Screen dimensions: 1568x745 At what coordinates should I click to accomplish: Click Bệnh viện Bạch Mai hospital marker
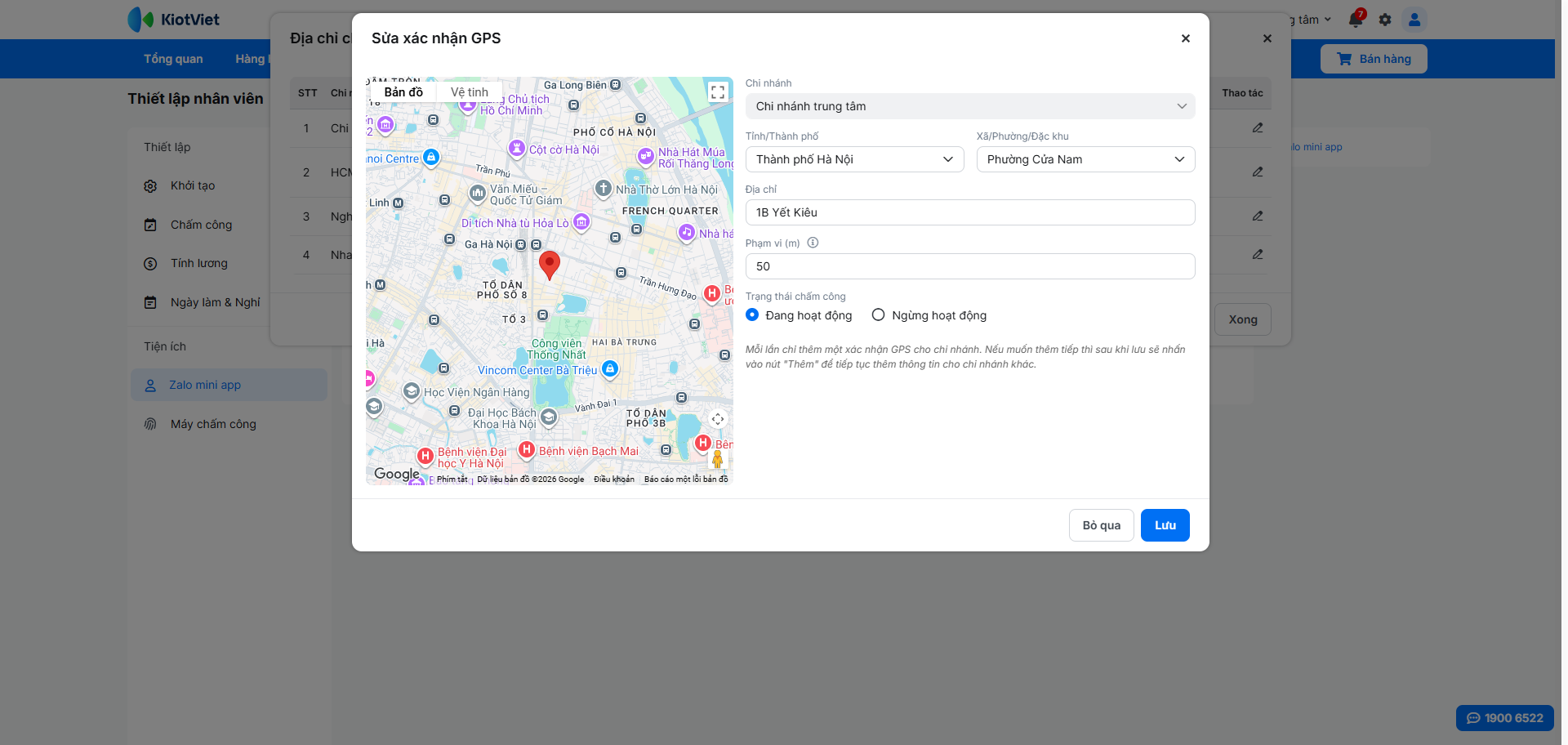coord(527,449)
